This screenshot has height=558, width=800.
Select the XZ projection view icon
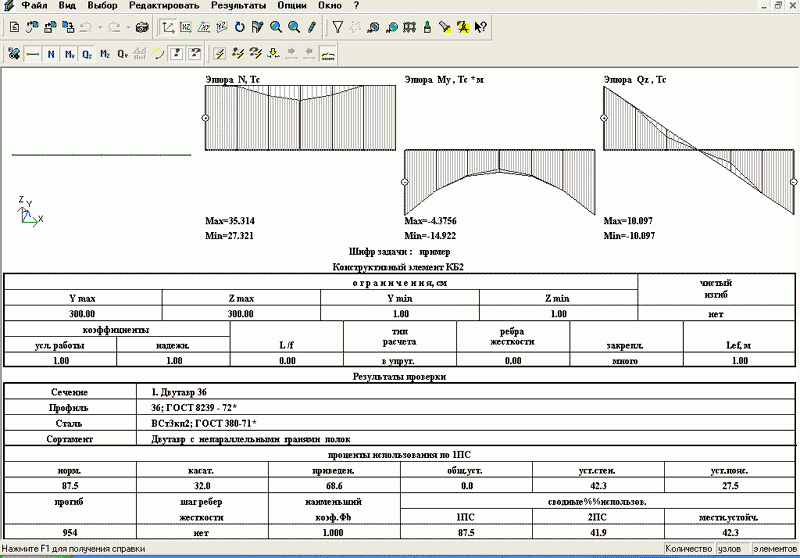[x=186, y=28]
